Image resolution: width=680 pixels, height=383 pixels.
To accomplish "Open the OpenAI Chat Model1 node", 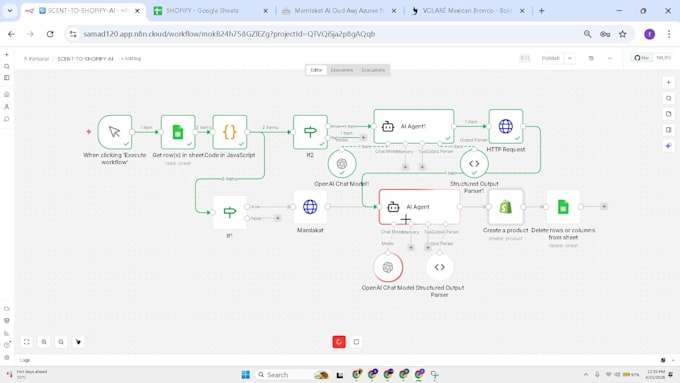I will coord(342,164).
